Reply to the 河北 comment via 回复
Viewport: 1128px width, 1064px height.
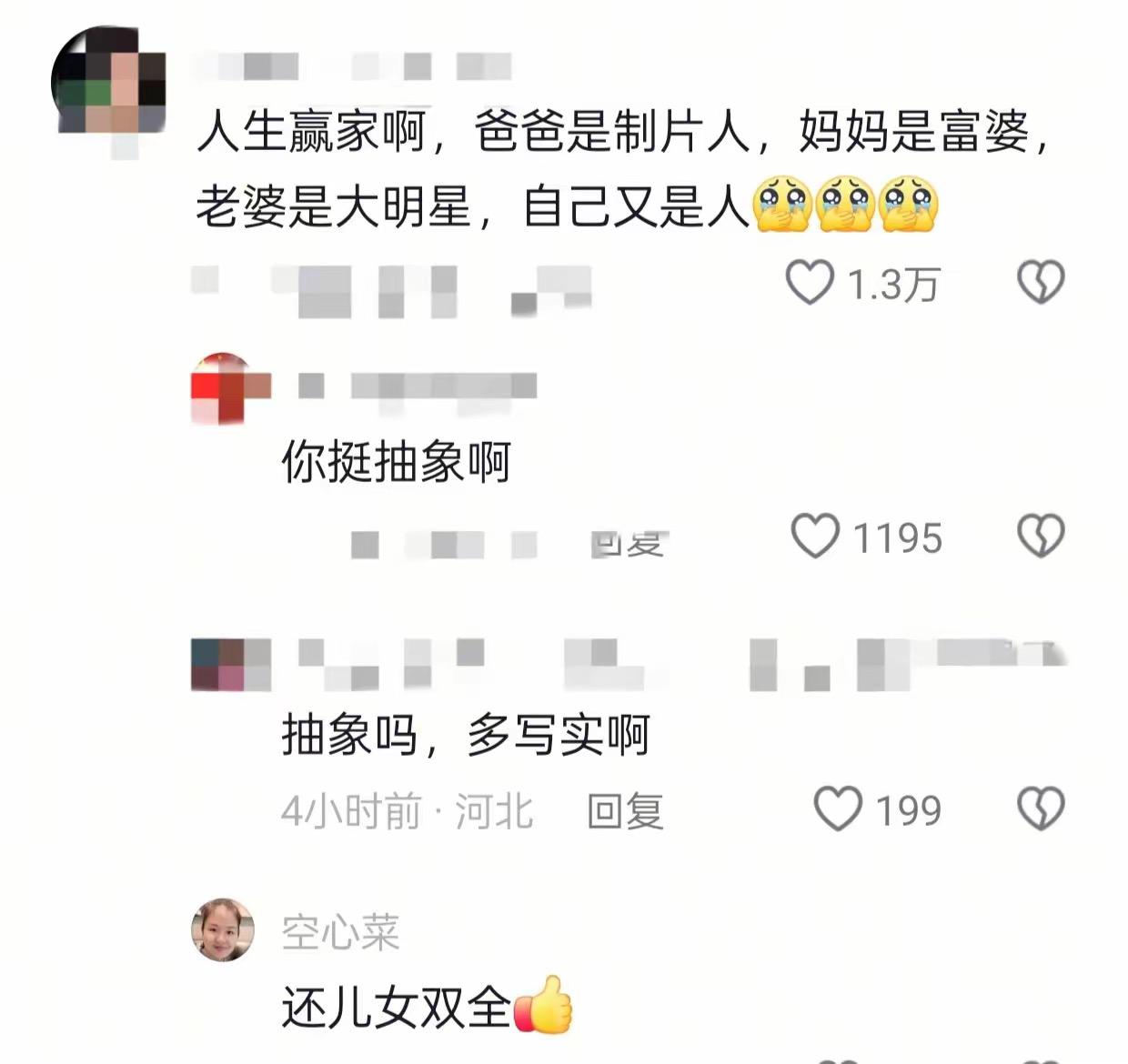pos(625,810)
